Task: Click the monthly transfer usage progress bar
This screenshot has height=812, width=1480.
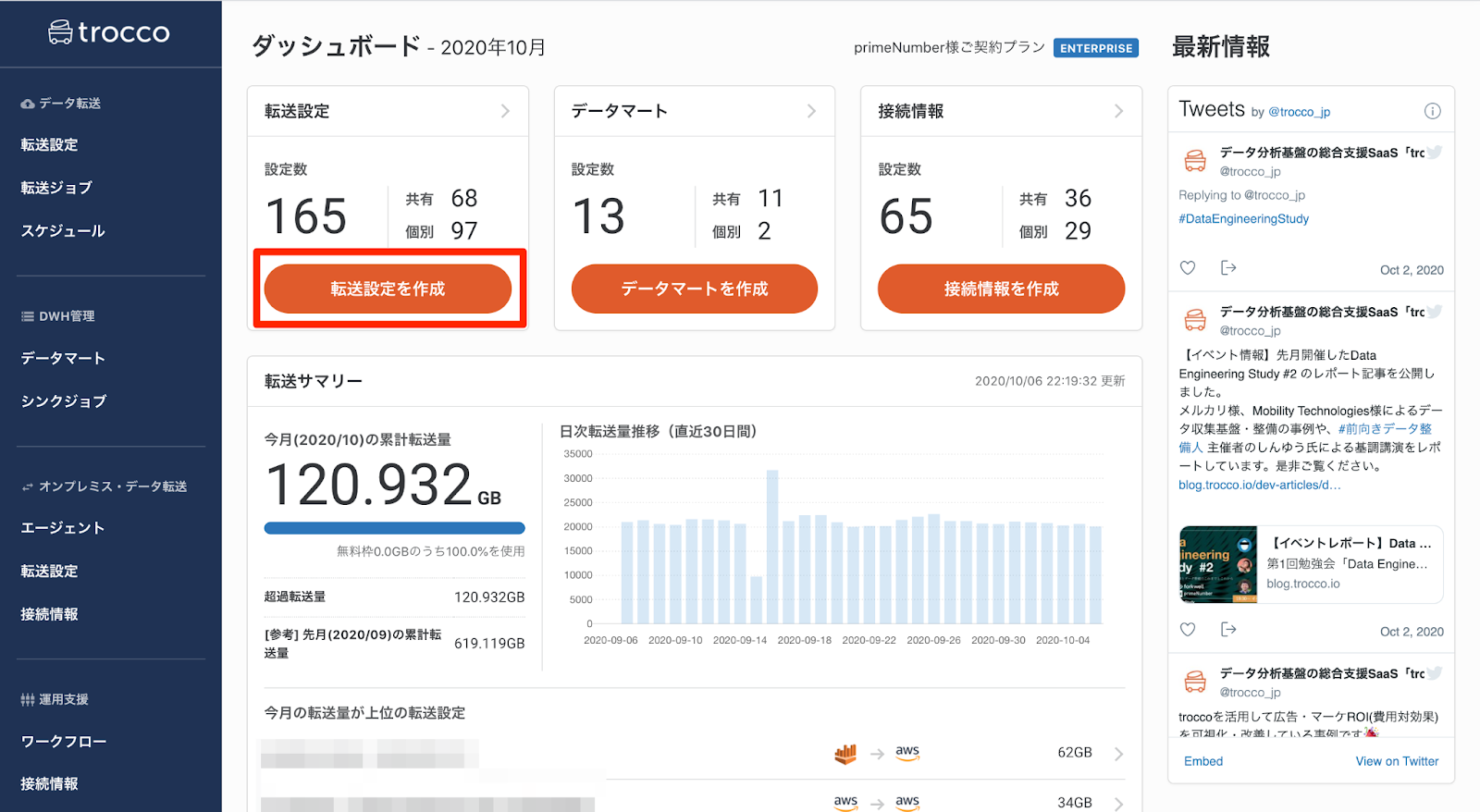Action: coord(394,528)
